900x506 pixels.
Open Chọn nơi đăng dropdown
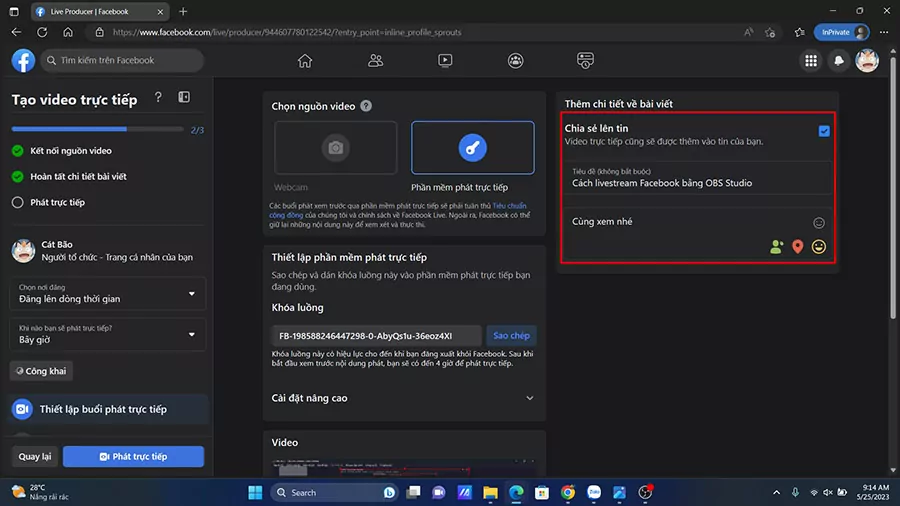(108, 294)
